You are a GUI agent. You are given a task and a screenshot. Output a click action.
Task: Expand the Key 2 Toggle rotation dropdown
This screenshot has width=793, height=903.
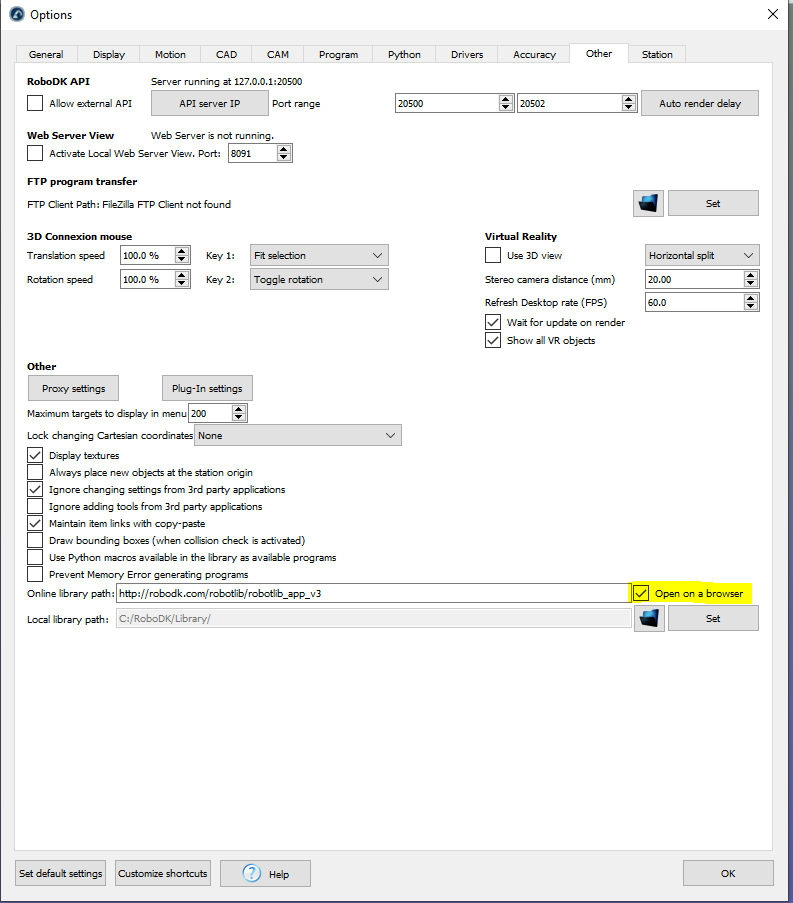[x=318, y=280]
